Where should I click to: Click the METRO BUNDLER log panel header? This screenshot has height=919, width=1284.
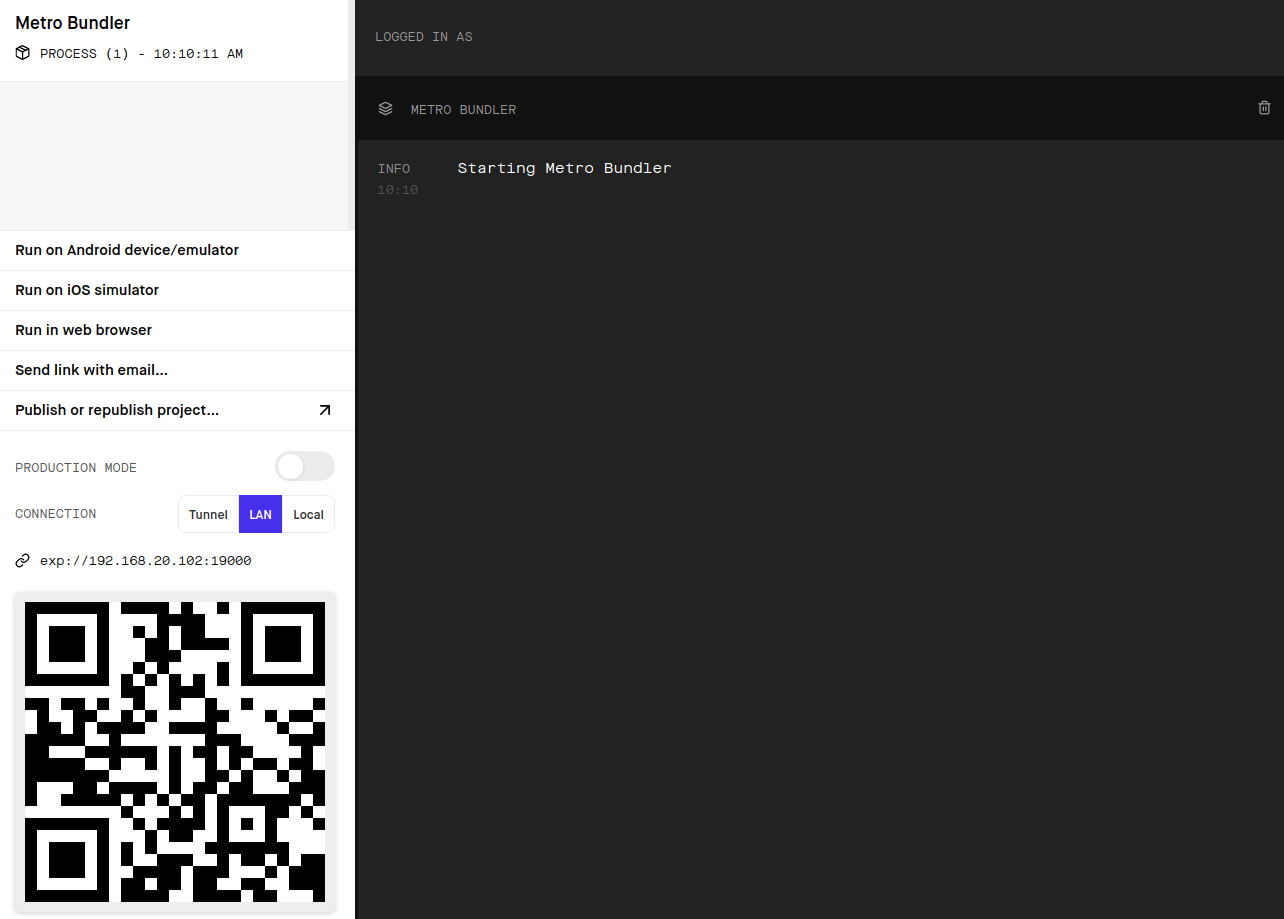click(819, 108)
